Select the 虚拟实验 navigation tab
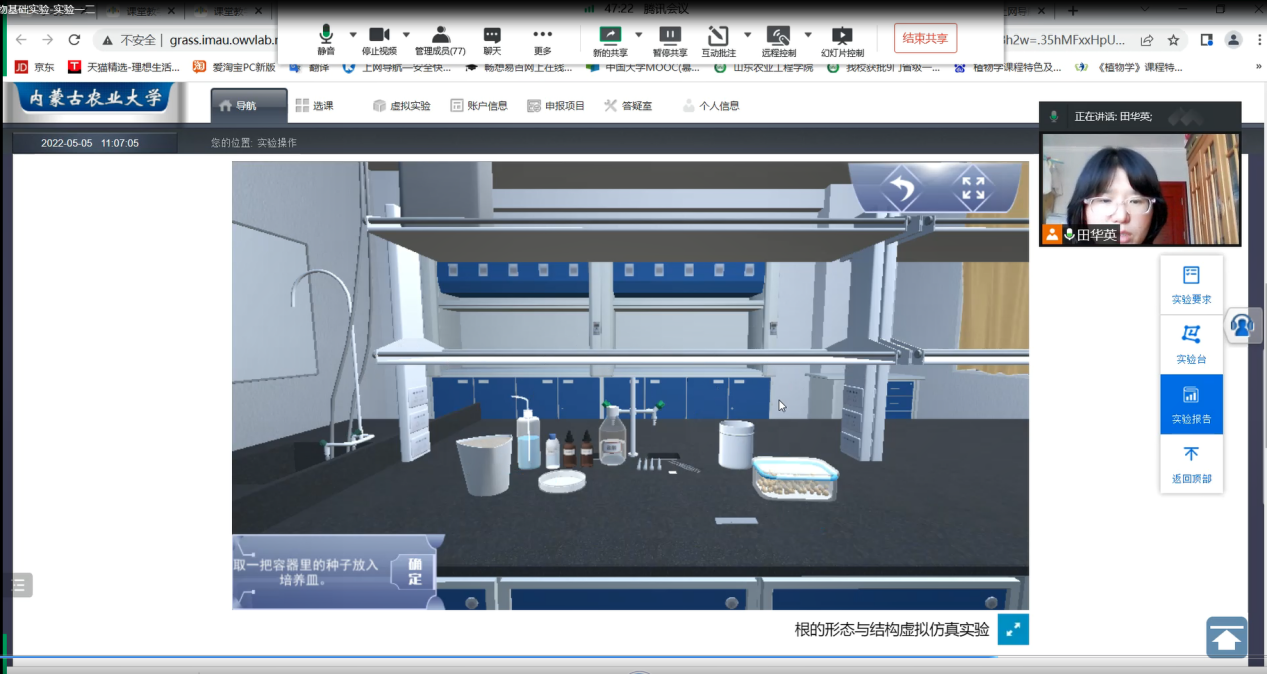The width and height of the screenshot is (1267, 674). (401, 105)
